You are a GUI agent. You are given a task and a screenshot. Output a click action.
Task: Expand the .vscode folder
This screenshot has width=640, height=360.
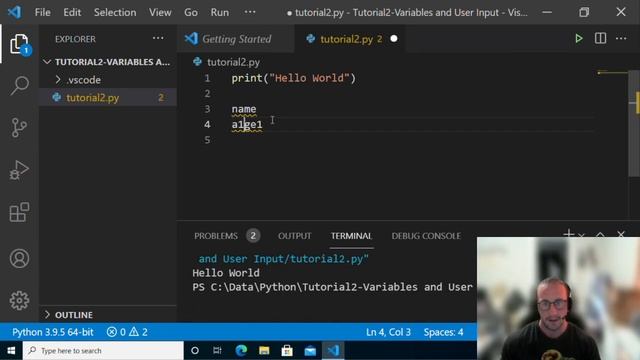click(108, 80)
